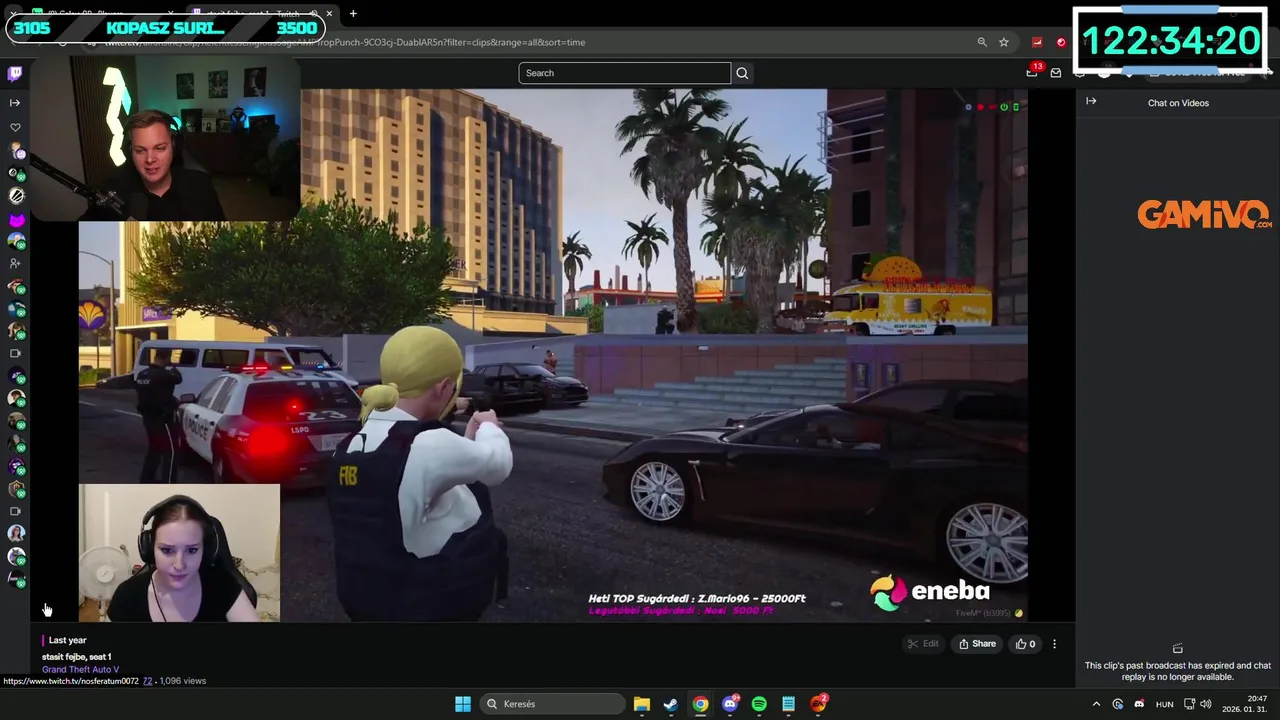Switch to Chrome in the taskbar

[701, 704]
